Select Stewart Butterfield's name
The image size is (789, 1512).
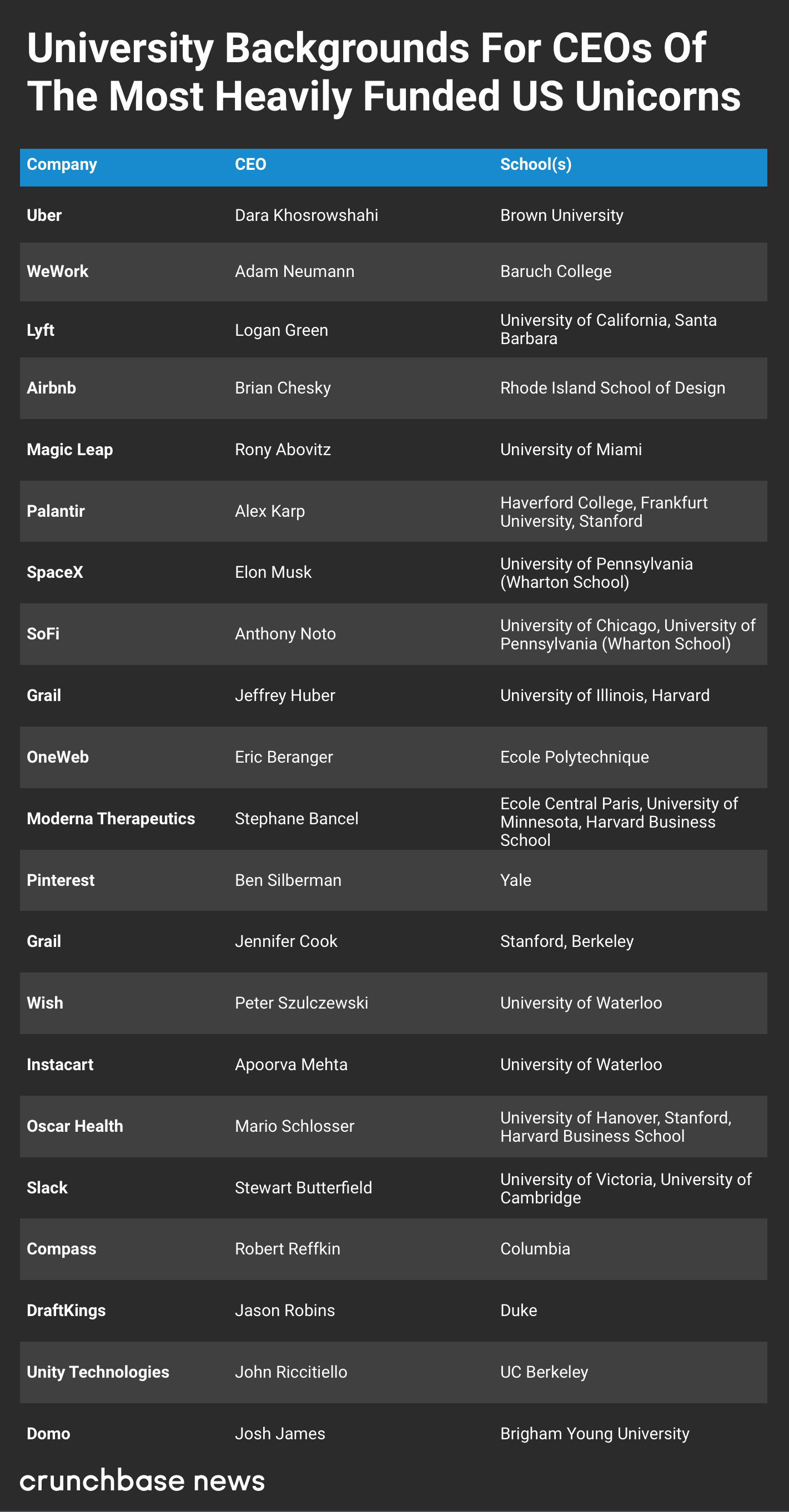coord(304,1188)
